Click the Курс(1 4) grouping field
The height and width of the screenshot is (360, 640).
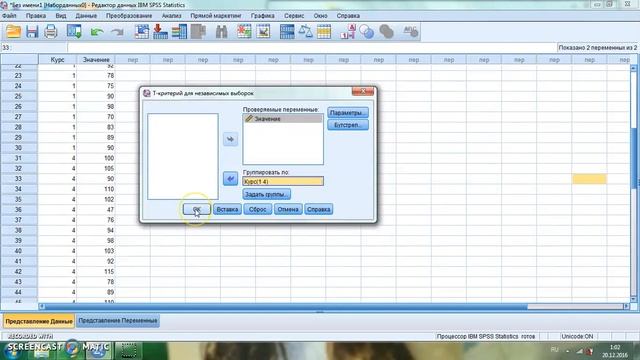coord(283,181)
